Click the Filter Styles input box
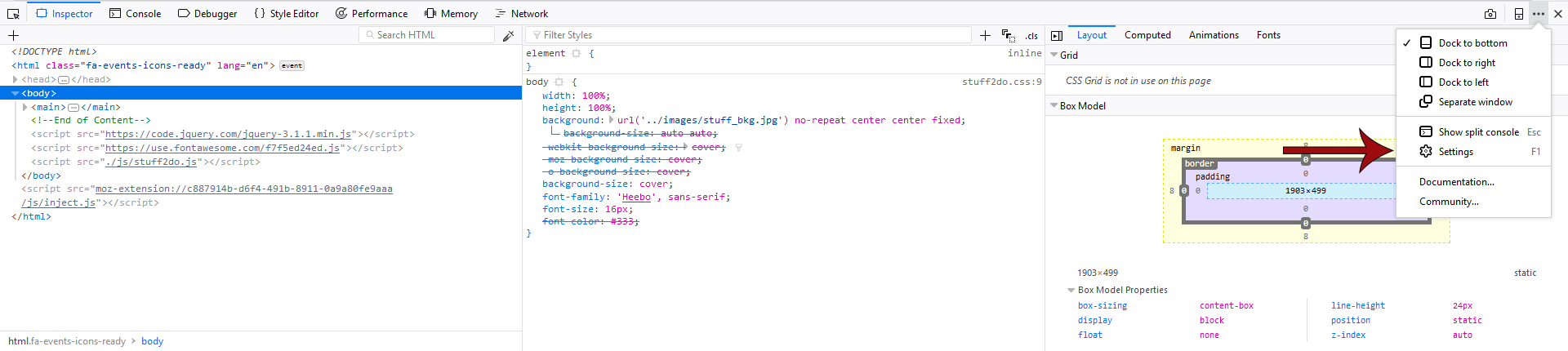1568x351 pixels. pyautogui.click(x=751, y=35)
